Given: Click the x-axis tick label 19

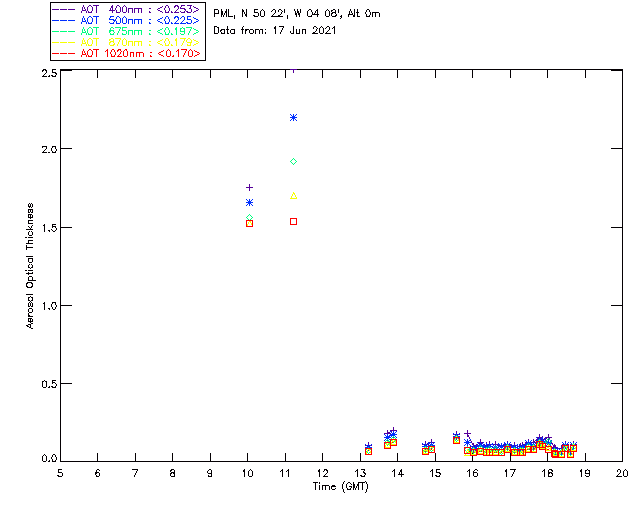Looking at the screenshot, I should tap(585, 473).
